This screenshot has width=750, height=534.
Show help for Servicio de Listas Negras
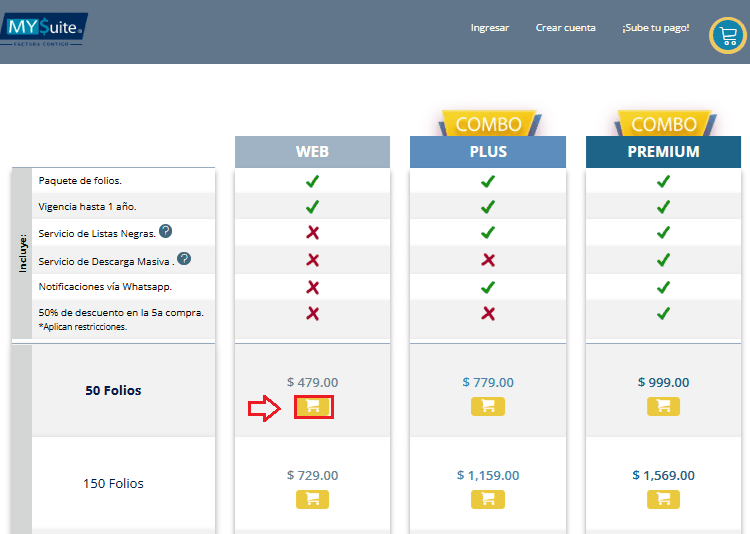click(165, 231)
